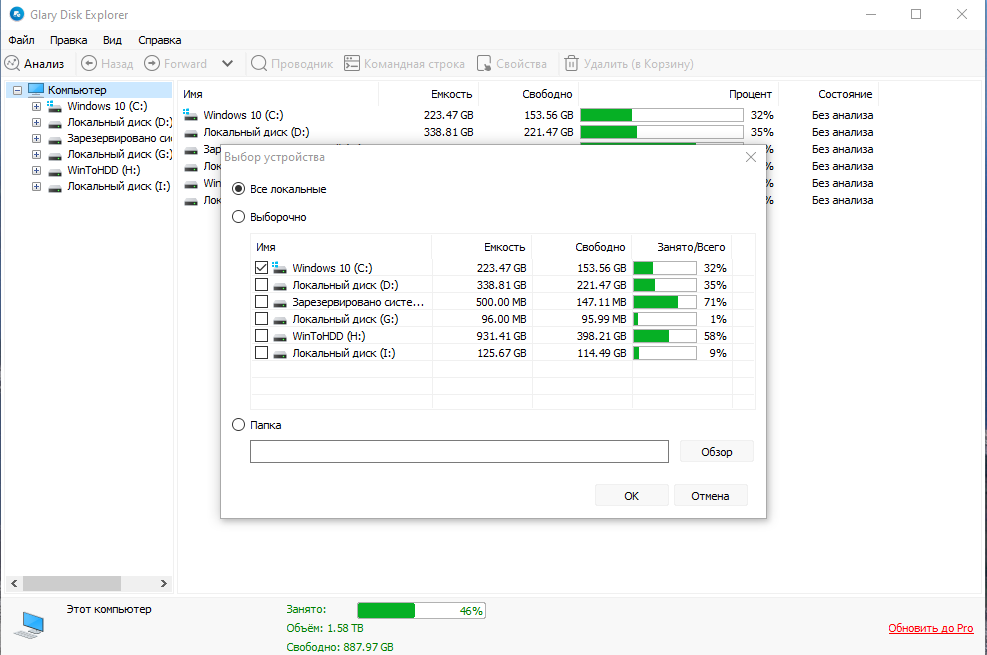Viewport: 987px width, 655px height.
Task: Sort by Емкость column header in main list
Action: click(x=428, y=94)
